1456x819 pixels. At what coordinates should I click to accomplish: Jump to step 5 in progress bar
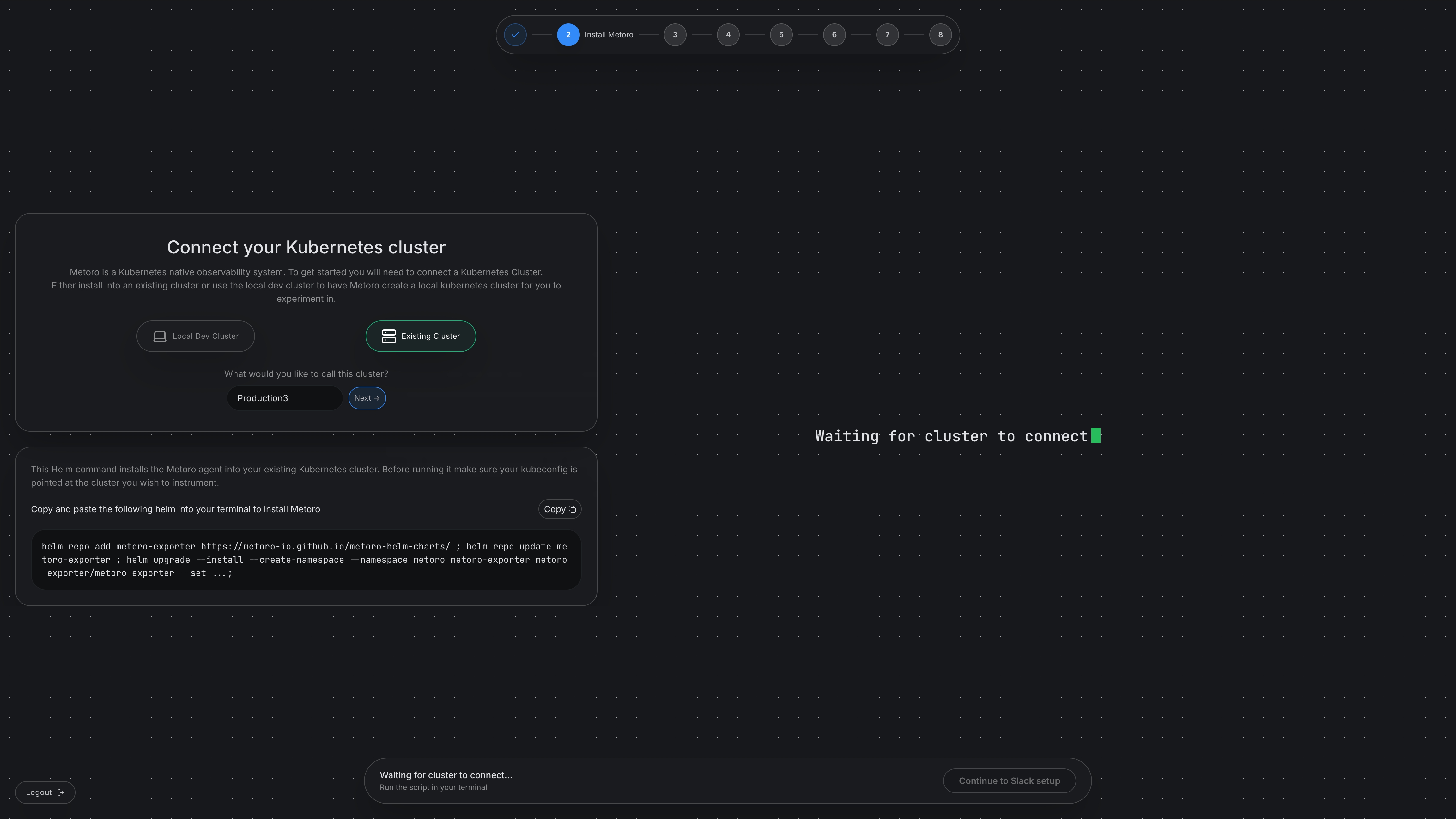781,34
